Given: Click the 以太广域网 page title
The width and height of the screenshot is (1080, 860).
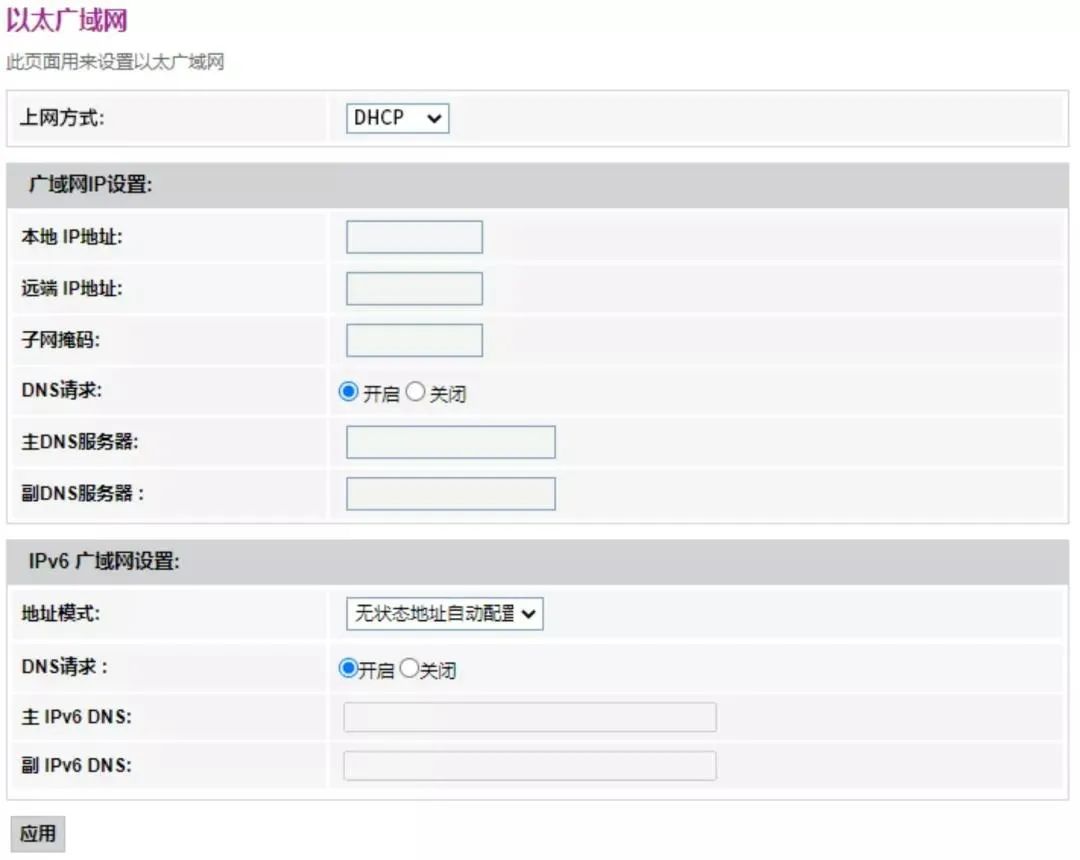Looking at the screenshot, I should point(67,20).
